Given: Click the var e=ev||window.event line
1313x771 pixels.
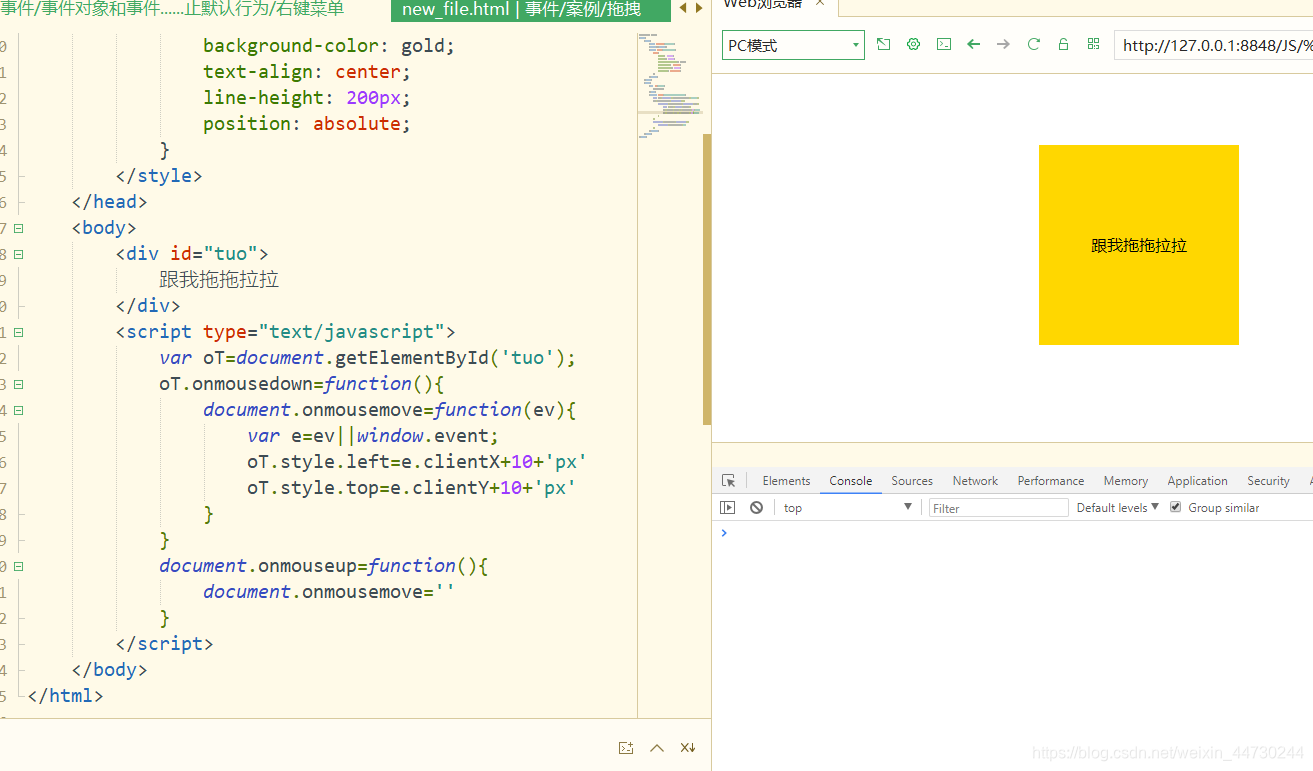Looking at the screenshot, I should (373, 436).
